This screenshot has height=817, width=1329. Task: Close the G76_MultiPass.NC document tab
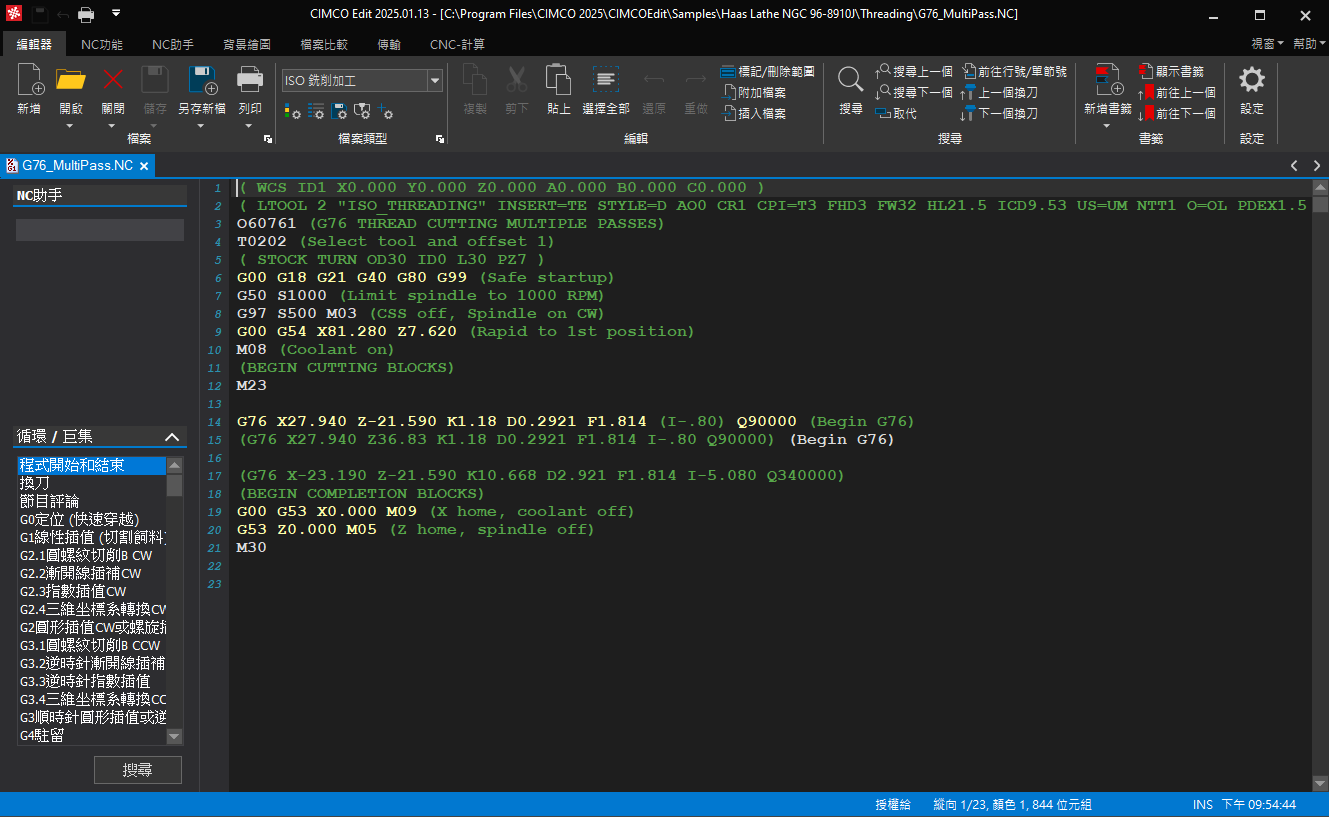click(144, 166)
